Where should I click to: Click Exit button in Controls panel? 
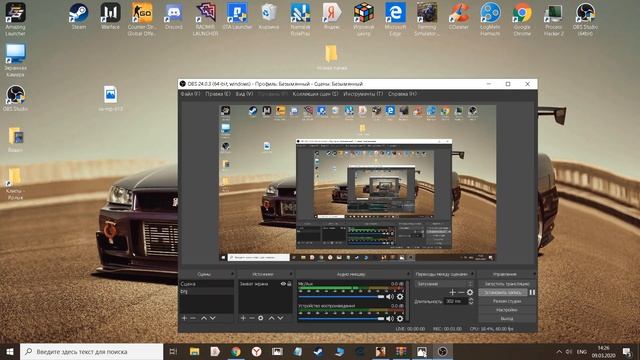click(x=507, y=318)
